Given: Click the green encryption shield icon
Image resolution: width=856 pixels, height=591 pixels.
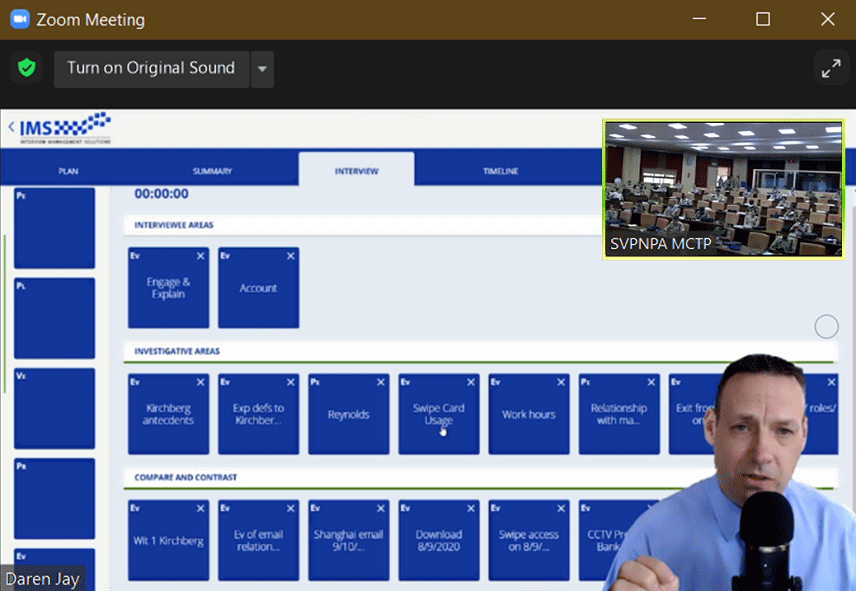Looking at the screenshot, I should (x=26, y=68).
